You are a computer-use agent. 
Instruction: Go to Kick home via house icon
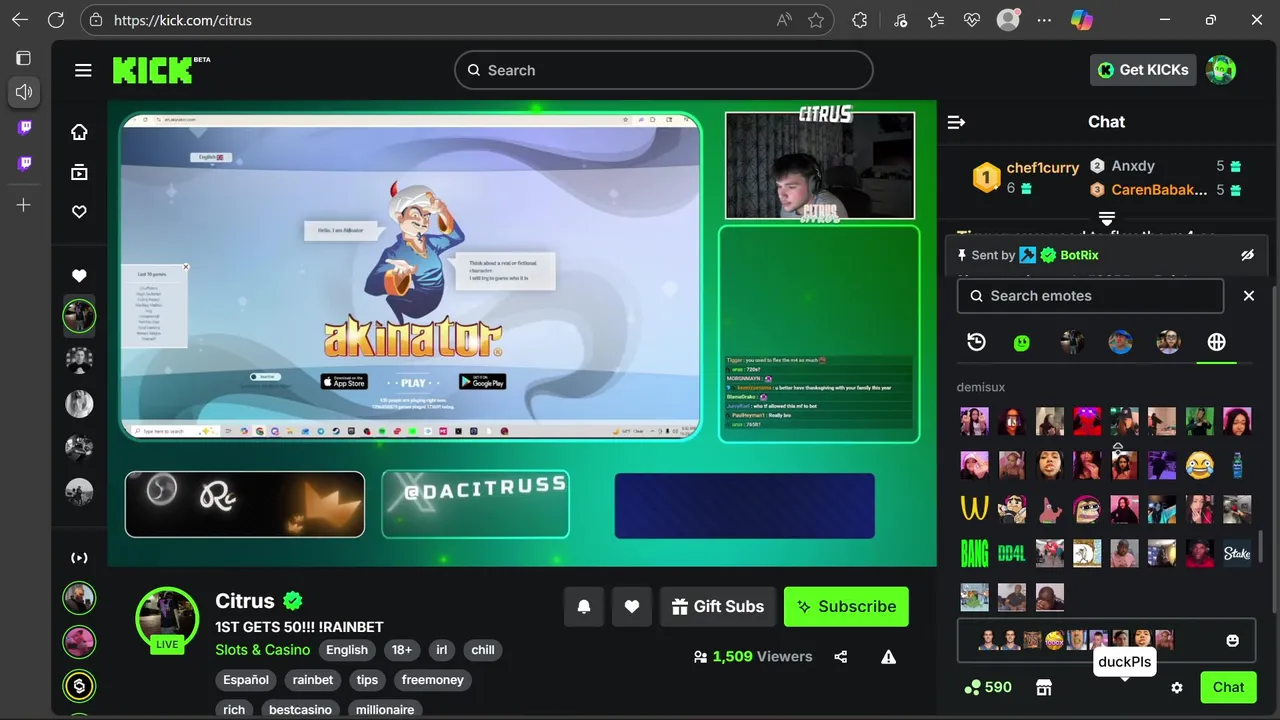pos(79,132)
